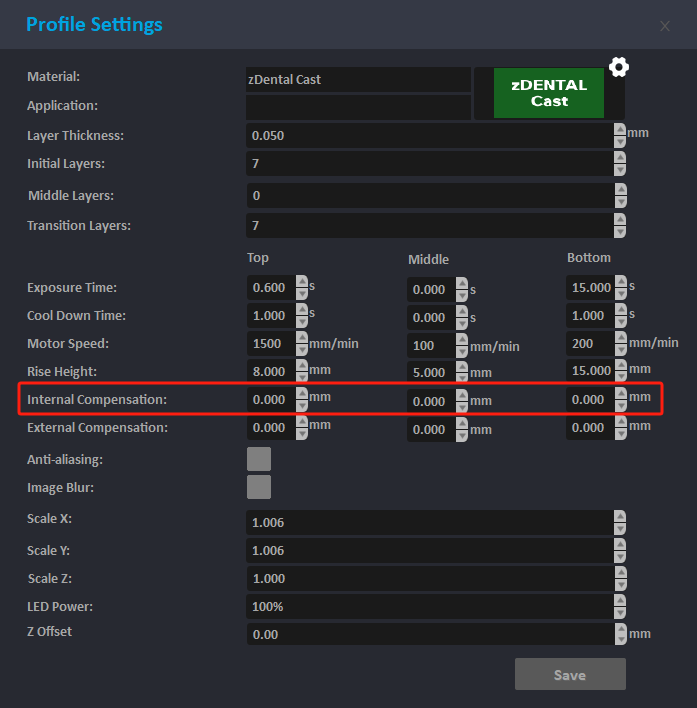This screenshot has width=697, height=708.
Task: Decrease Middle Rise Height stepper
Action: coord(461,379)
